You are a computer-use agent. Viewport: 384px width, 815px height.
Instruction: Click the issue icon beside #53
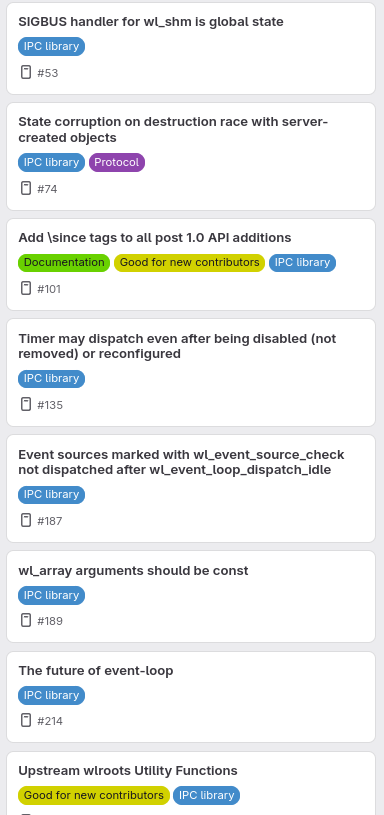pos(25,72)
